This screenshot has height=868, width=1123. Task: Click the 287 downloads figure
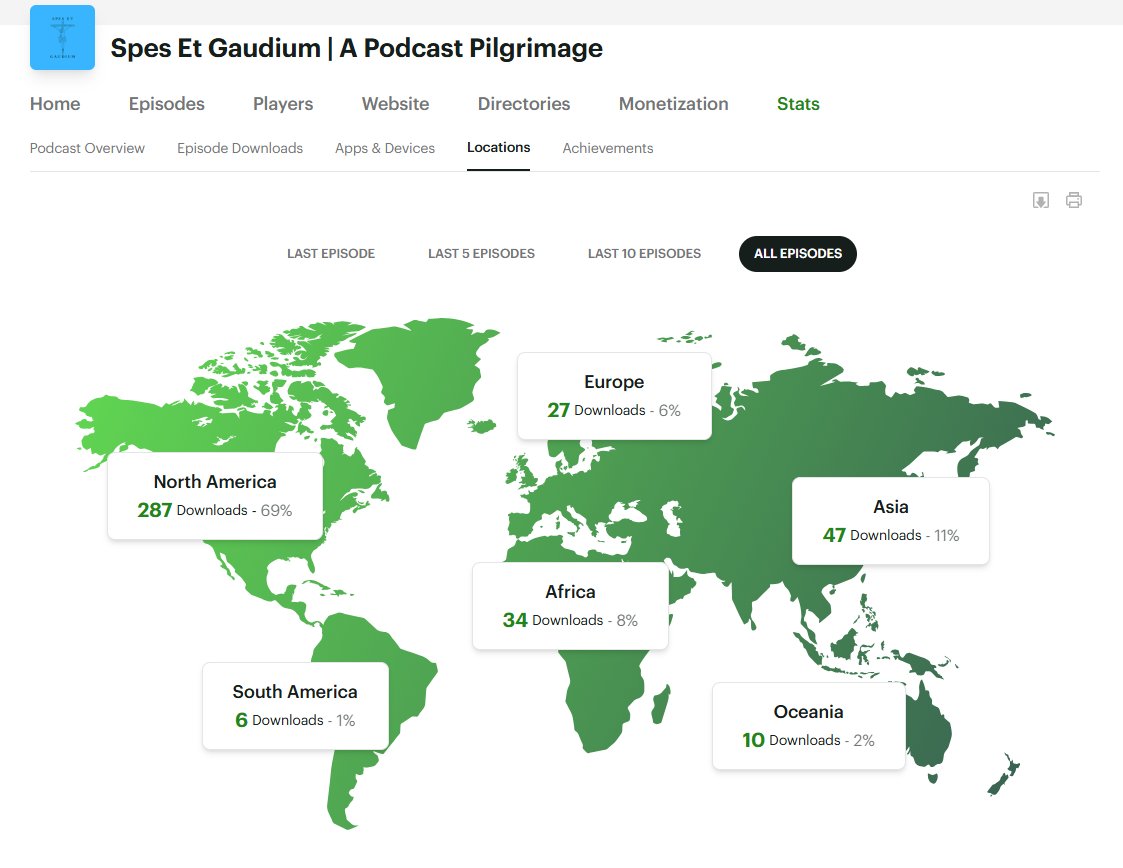coord(155,510)
